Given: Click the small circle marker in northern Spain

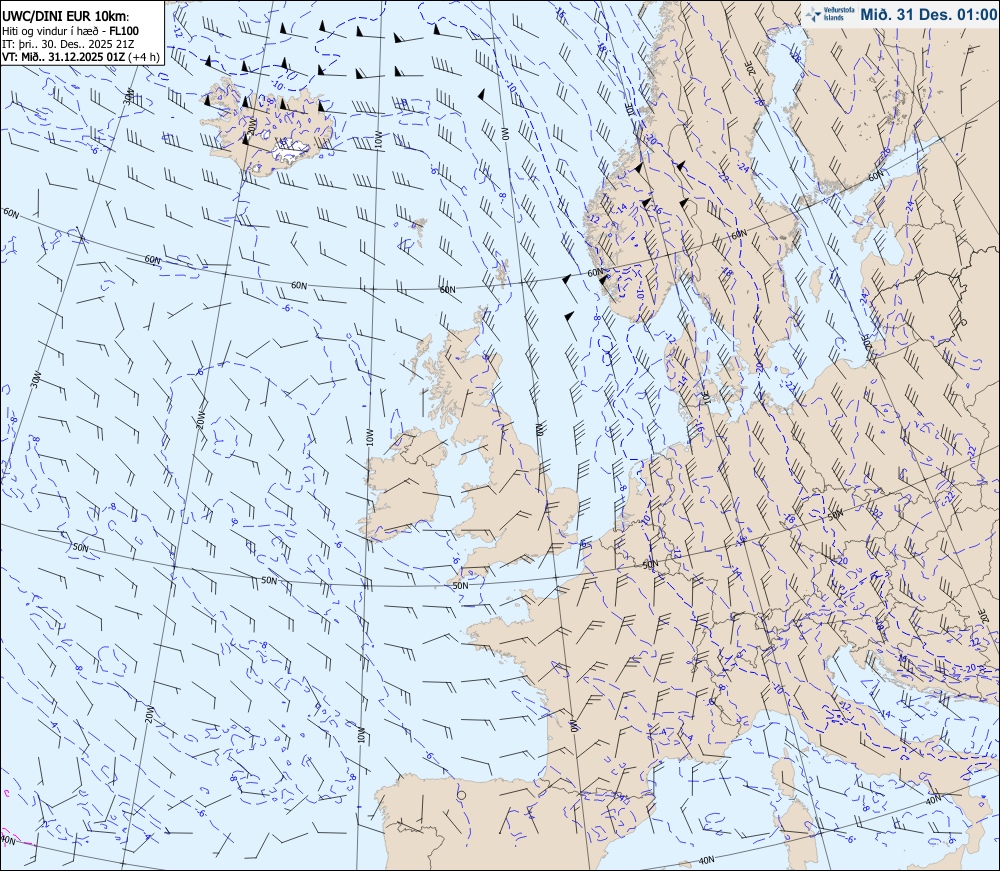Looking at the screenshot, I should point(462,796).
